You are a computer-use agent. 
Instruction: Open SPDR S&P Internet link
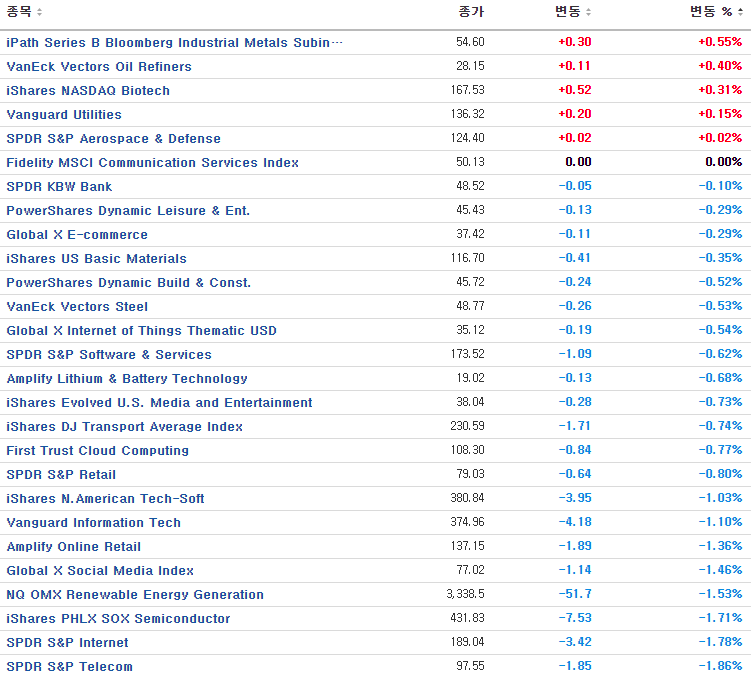[67, 642]
